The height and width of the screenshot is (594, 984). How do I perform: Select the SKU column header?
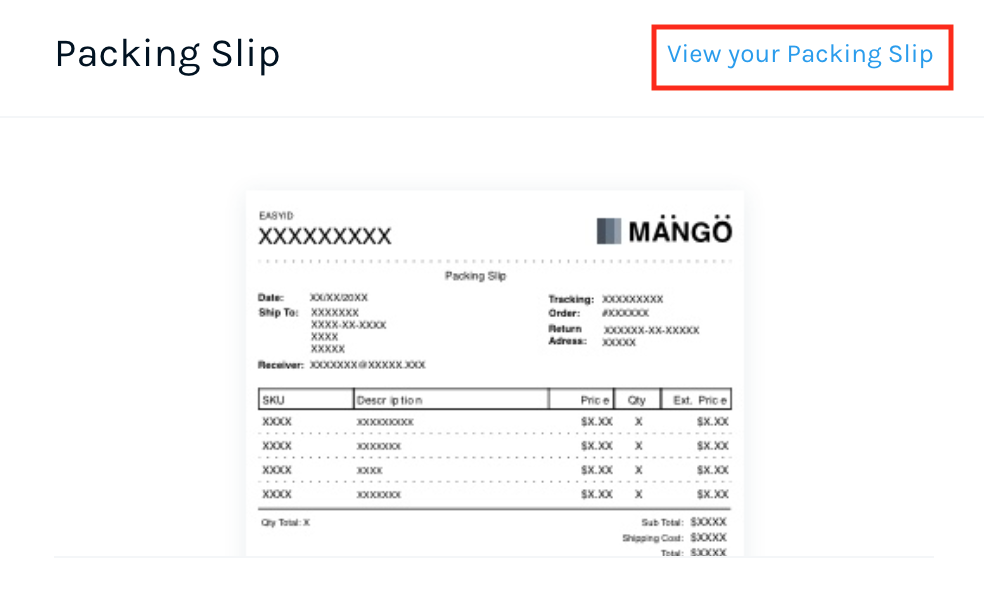pos(272,398)
